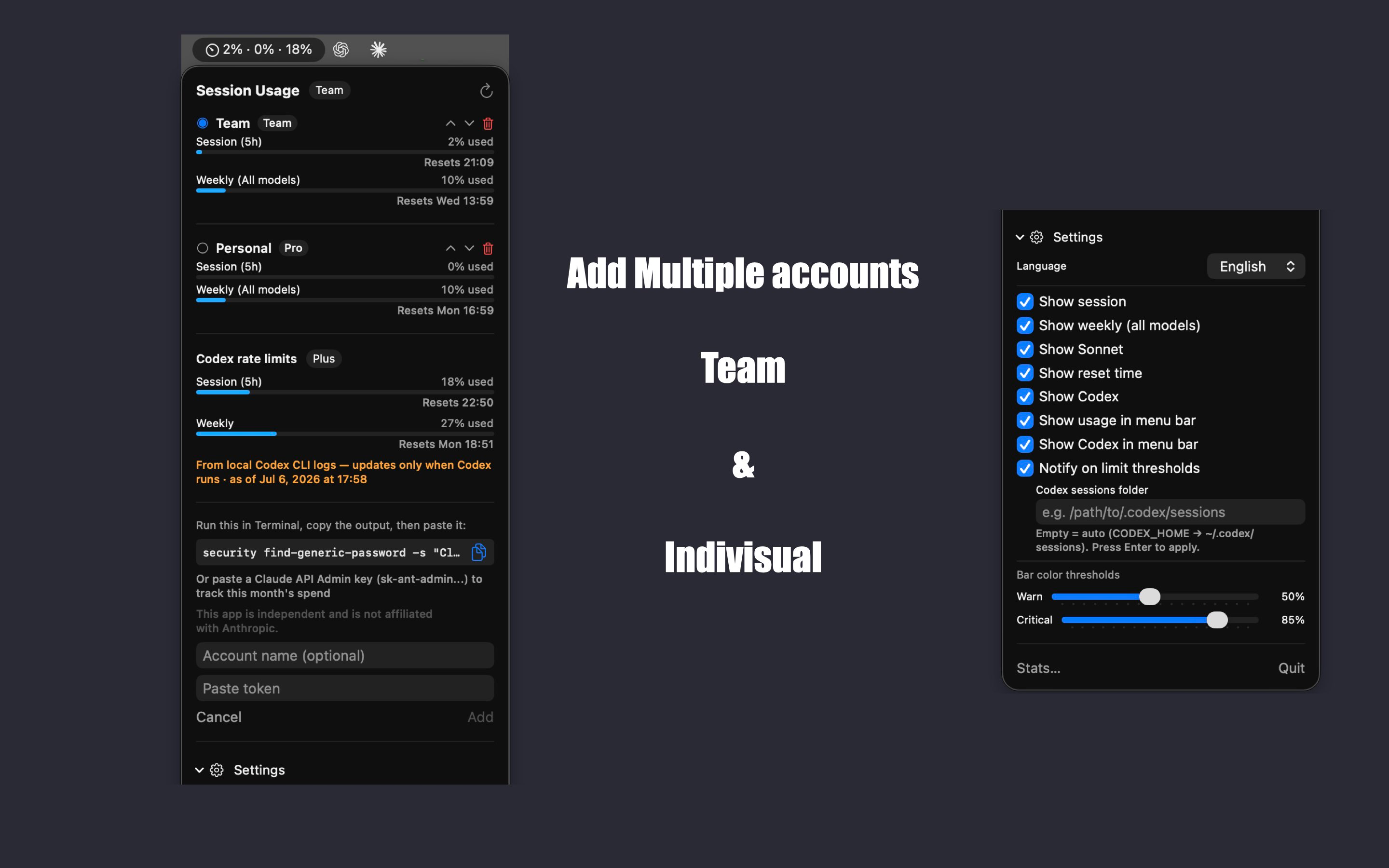Uncheck the Show Codex checkbox

(x=1025, y=397)
